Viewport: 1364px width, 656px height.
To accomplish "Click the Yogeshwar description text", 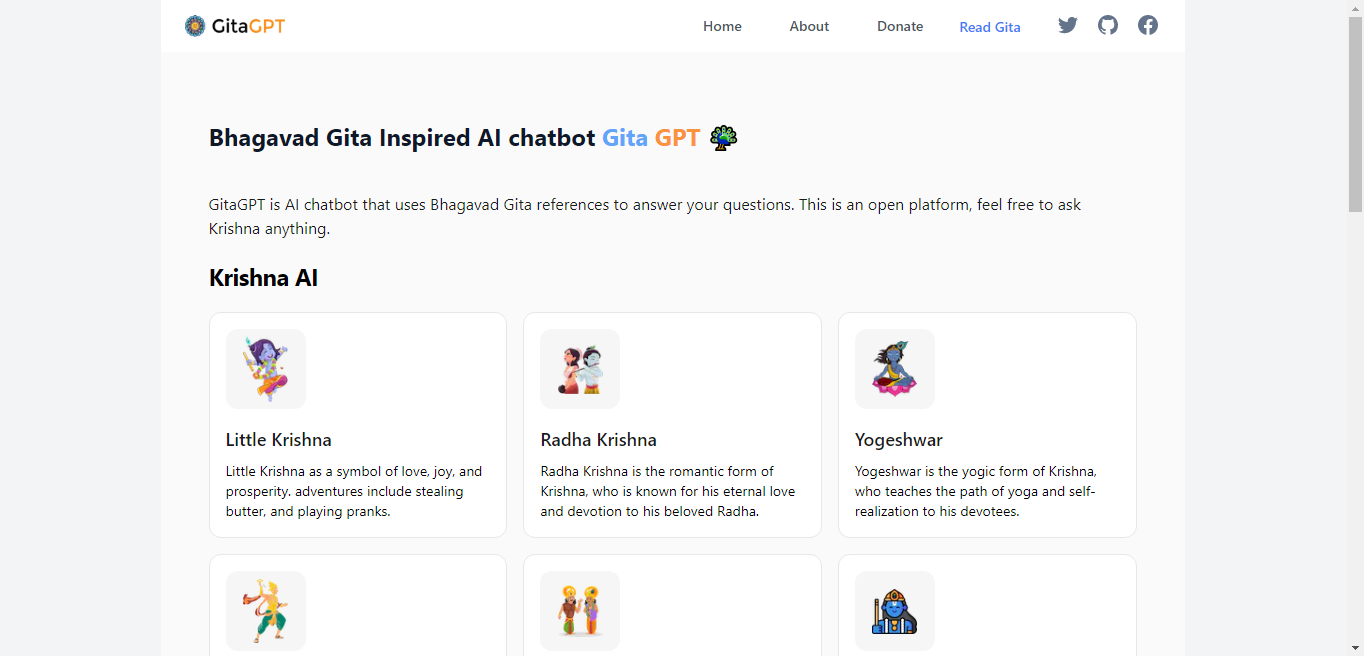I will coord(976,491).
